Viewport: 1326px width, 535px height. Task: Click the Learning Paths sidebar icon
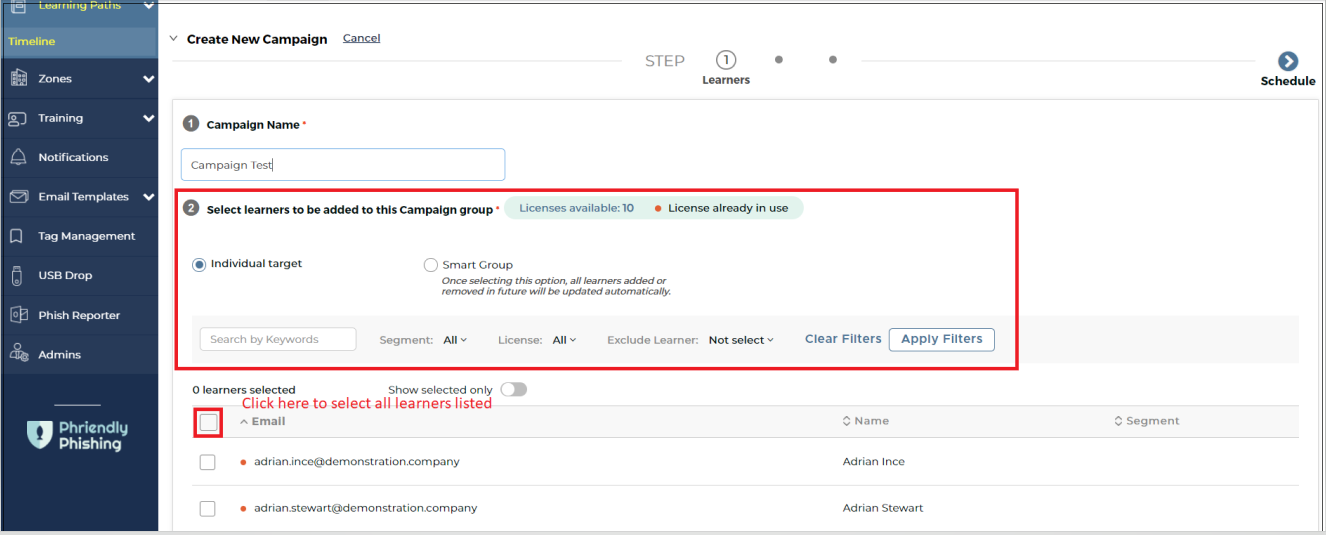(x=18, y=6)
